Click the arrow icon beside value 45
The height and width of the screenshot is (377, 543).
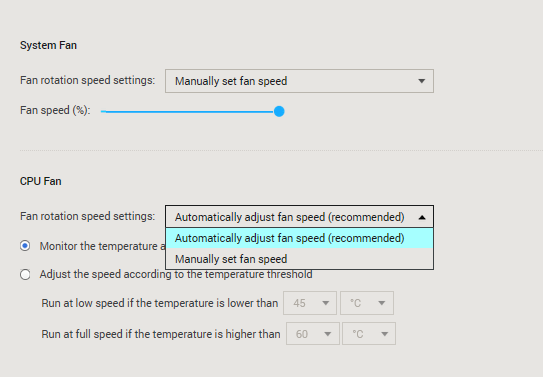point(326,303)
